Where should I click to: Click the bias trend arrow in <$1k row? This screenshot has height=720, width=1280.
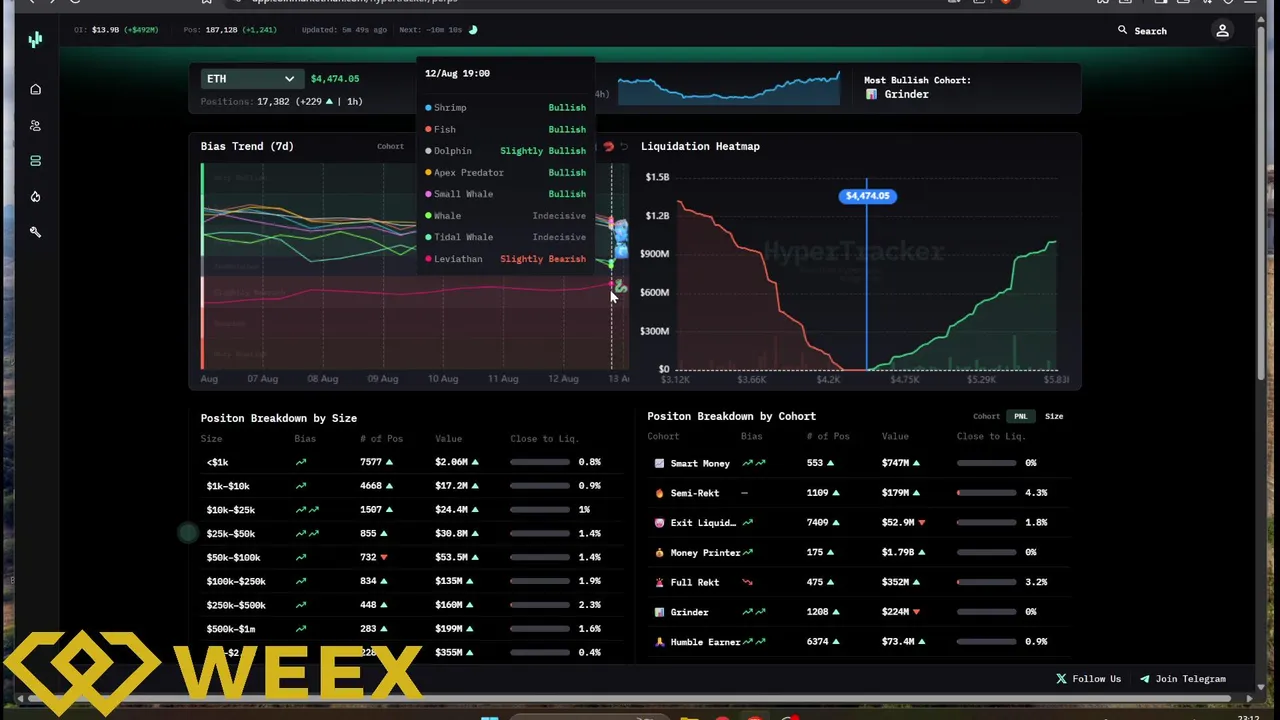coord(301,462)
